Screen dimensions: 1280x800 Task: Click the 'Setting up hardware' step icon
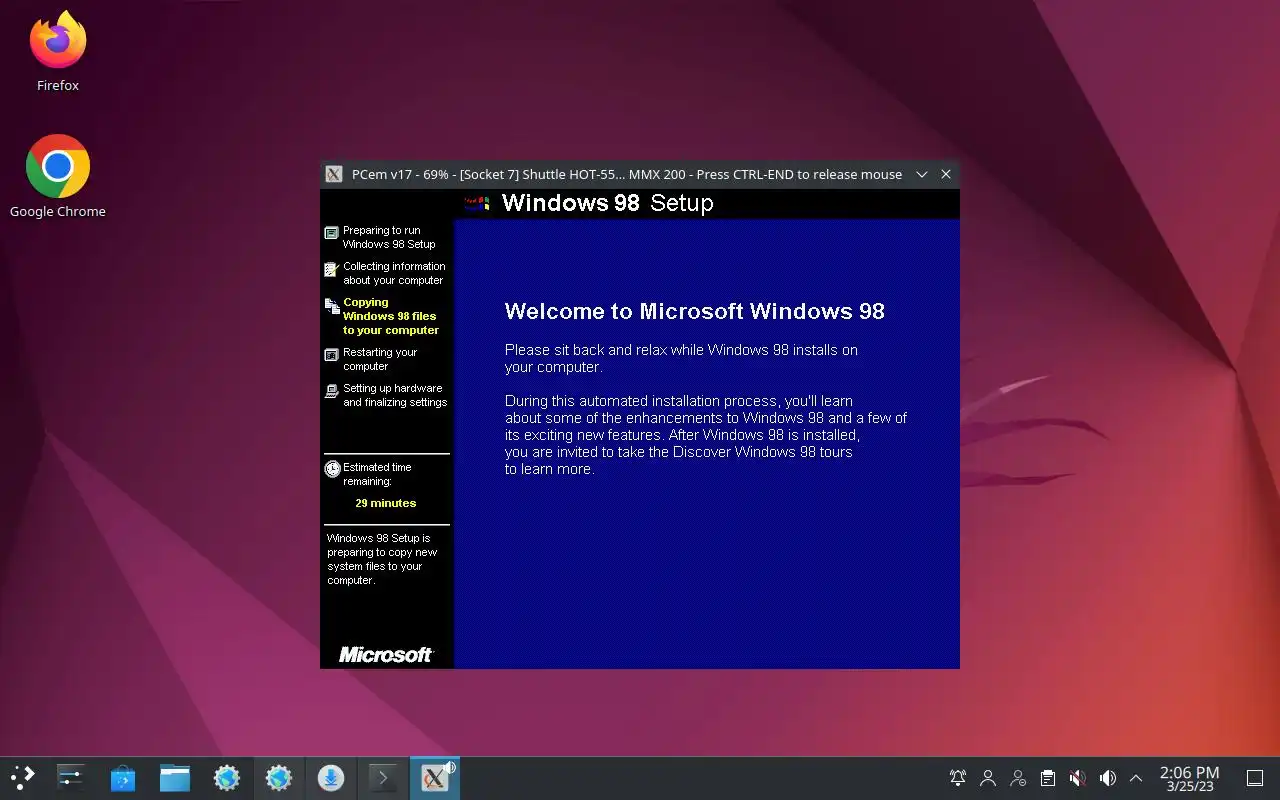332,391
